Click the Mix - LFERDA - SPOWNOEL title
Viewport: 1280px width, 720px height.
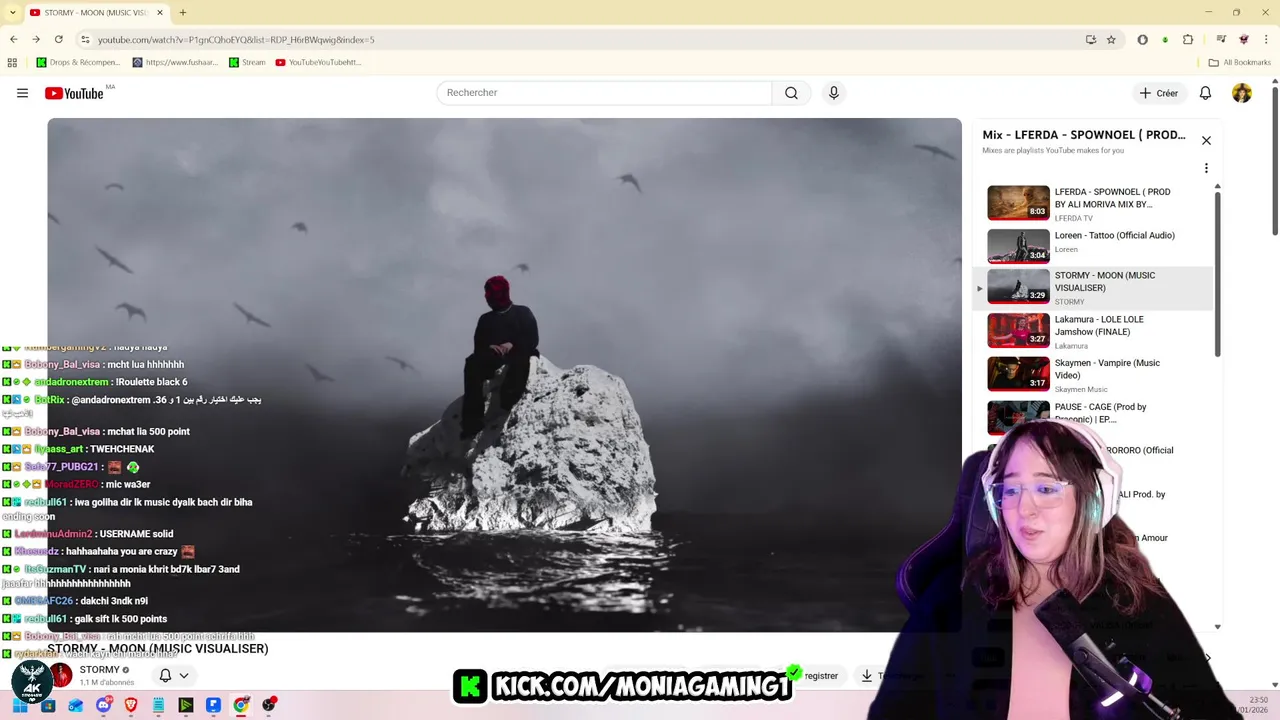click(x=1084, y=135)
